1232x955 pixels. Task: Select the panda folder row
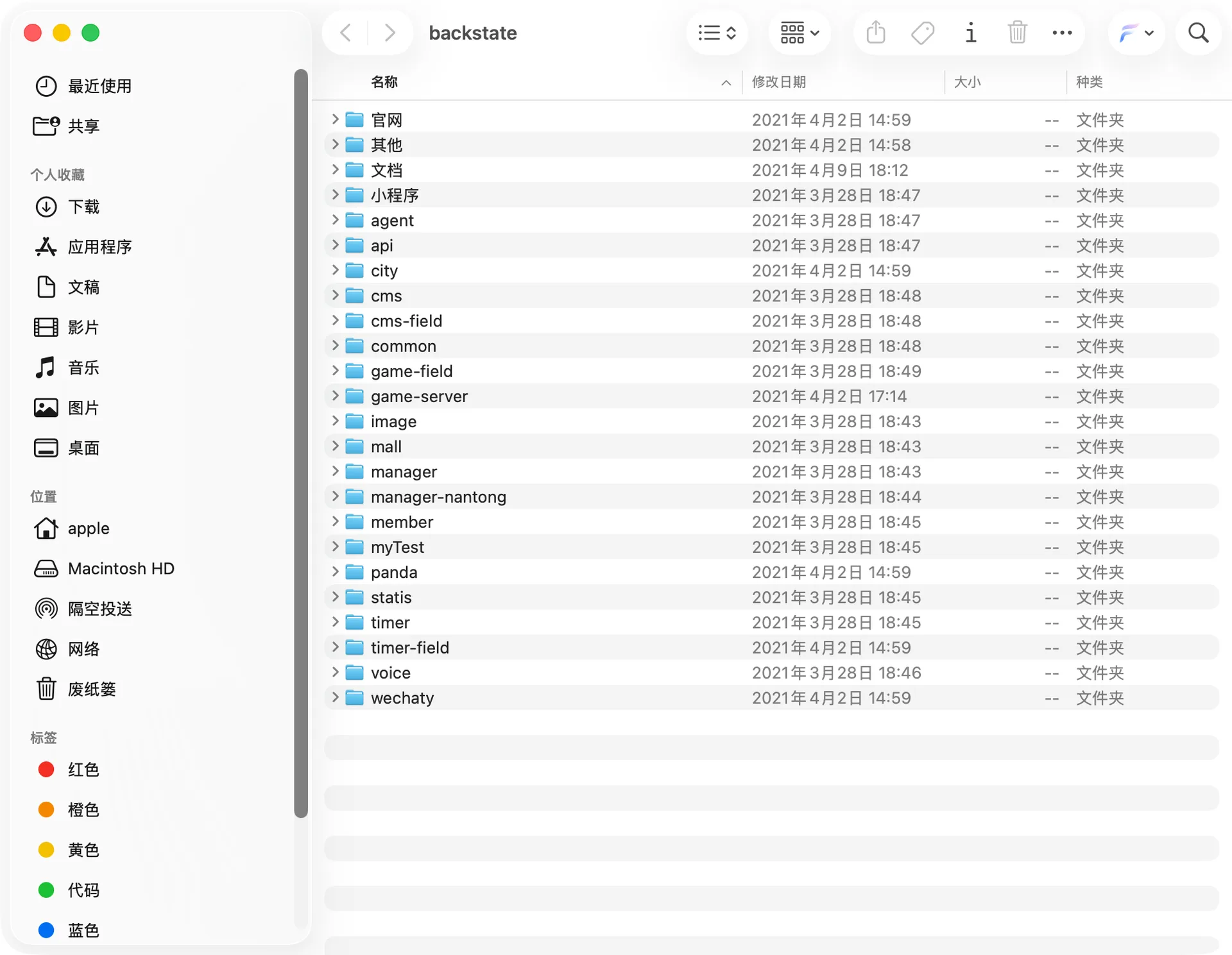point(771,572)
